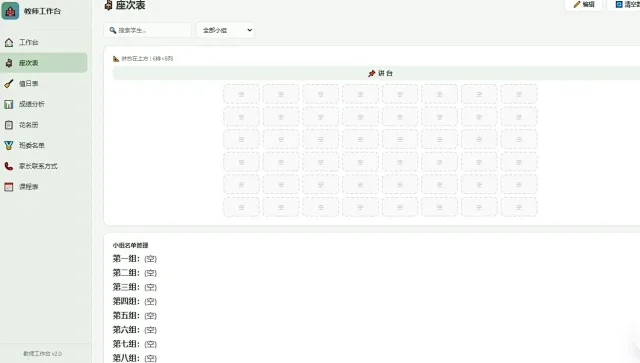The height and width of the screenshot is (363, 640).
Task: Click the bar chart icon for 成绩分析
Action: point(9,104)
